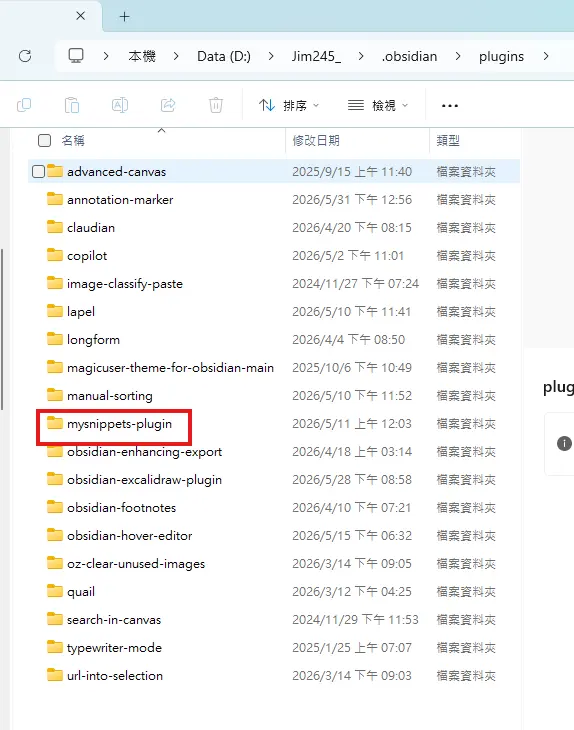574x730 pixels.
Task: Select the magicuser-theme-for-obsidian-main folder name
Action: [x=170, y=368]
